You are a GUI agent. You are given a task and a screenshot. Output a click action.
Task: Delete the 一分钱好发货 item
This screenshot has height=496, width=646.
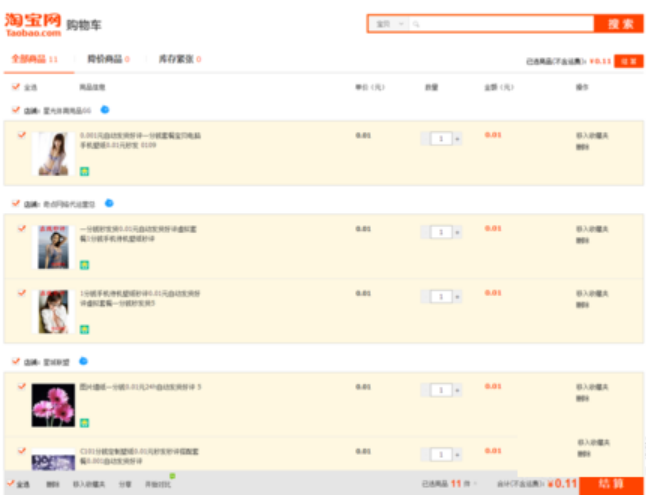point(582,241)
